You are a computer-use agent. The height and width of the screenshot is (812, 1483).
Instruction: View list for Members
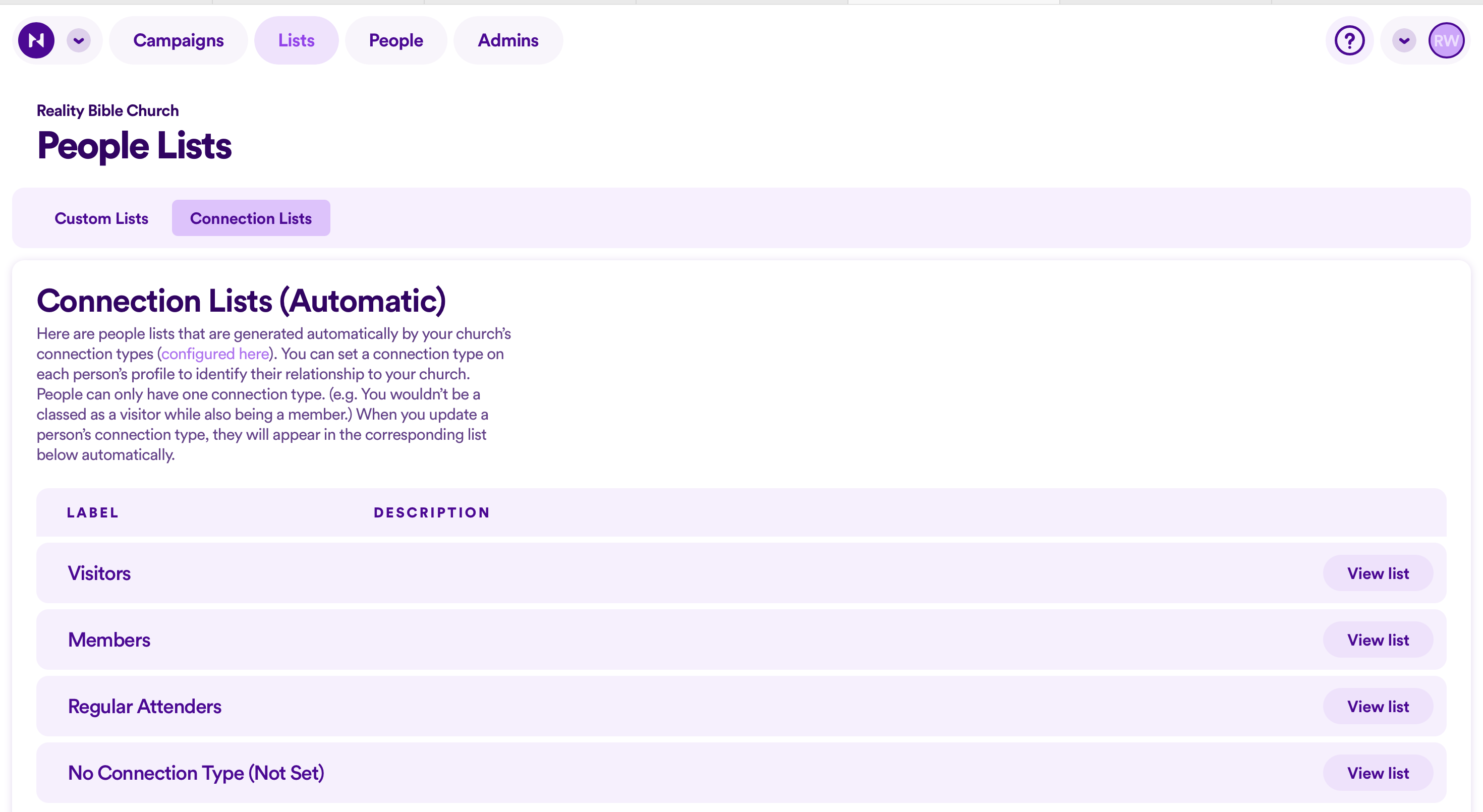click(1378, 640)
